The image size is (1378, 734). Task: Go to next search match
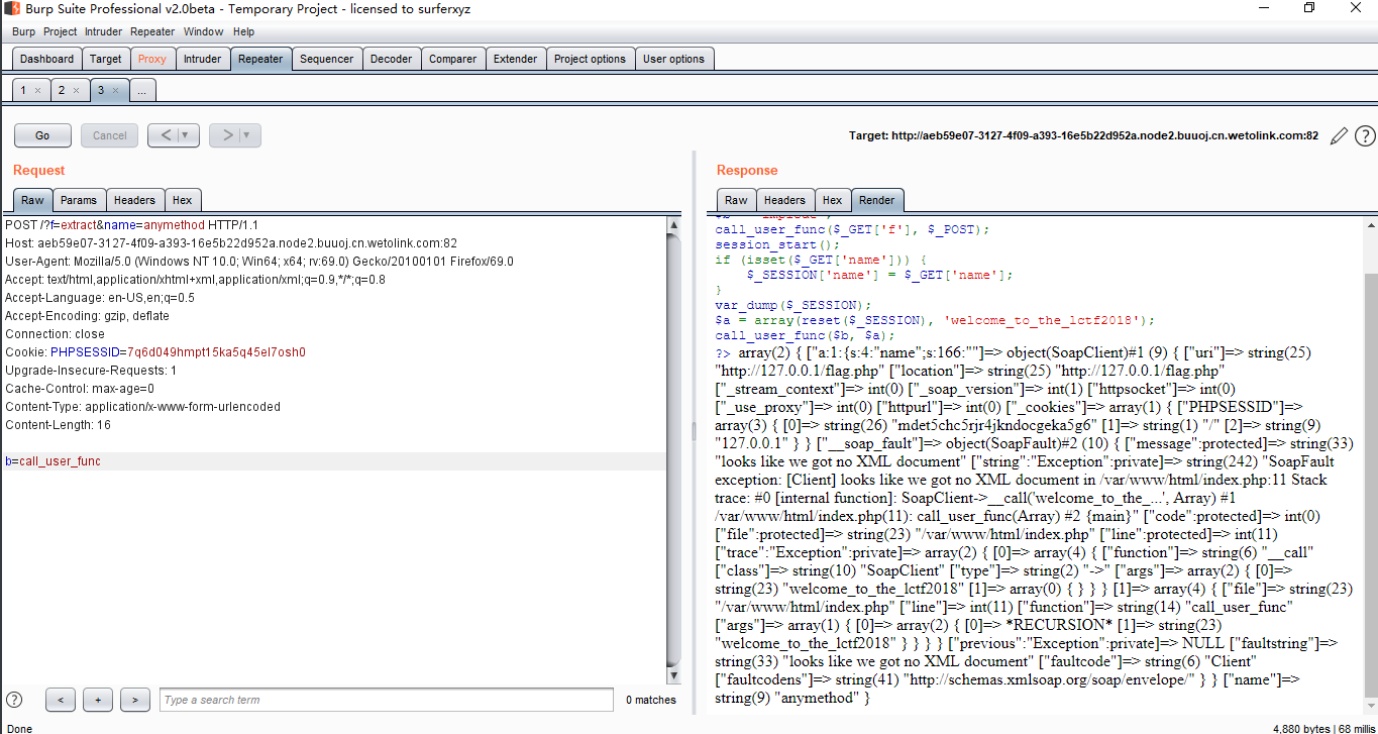click(135, 700)
